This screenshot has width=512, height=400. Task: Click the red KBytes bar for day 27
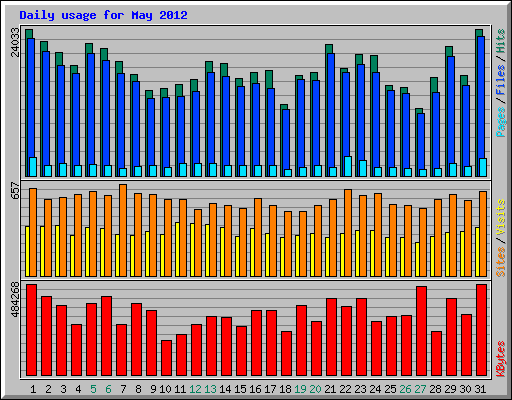(x=421, y=331)
